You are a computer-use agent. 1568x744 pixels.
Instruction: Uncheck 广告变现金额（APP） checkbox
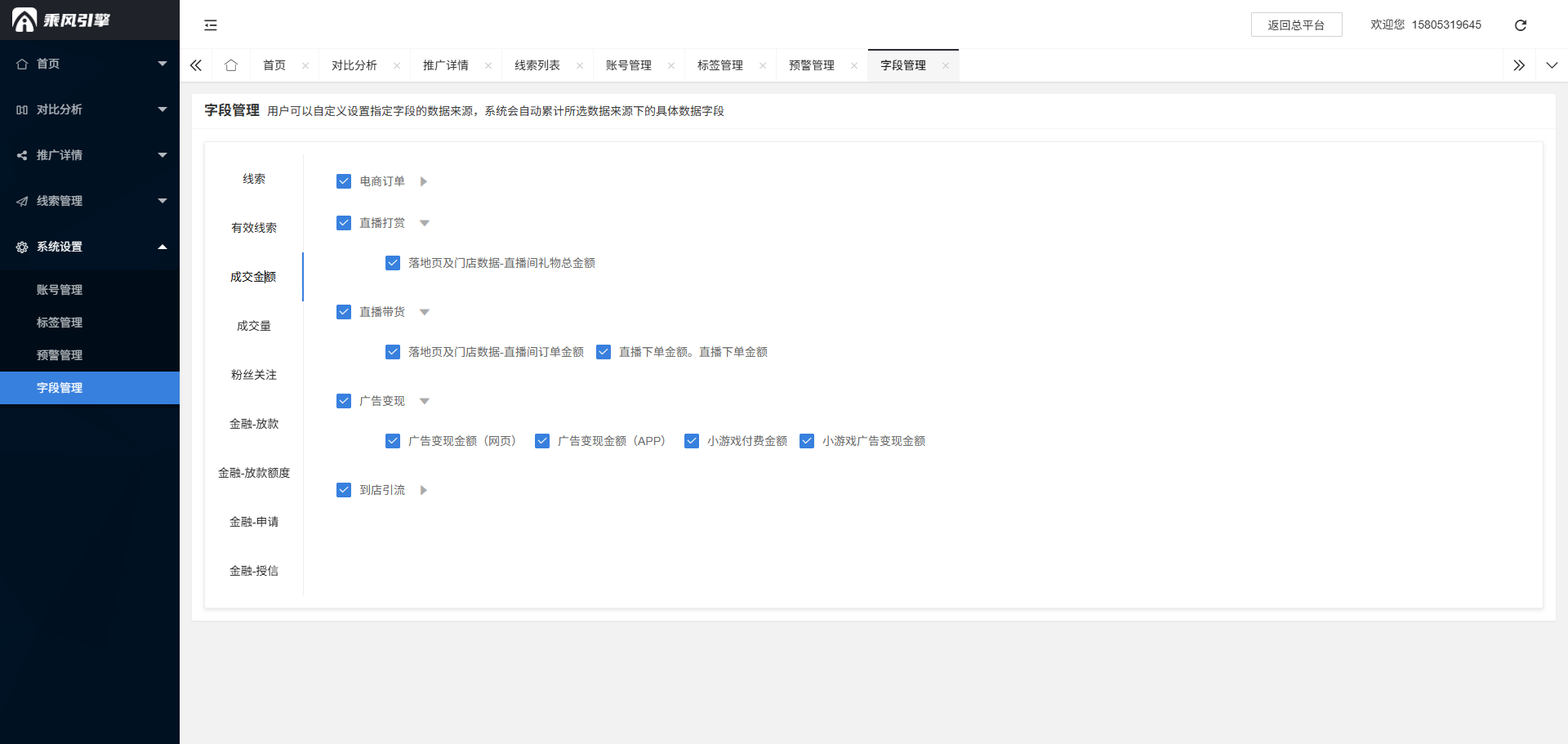click(542, 441)
